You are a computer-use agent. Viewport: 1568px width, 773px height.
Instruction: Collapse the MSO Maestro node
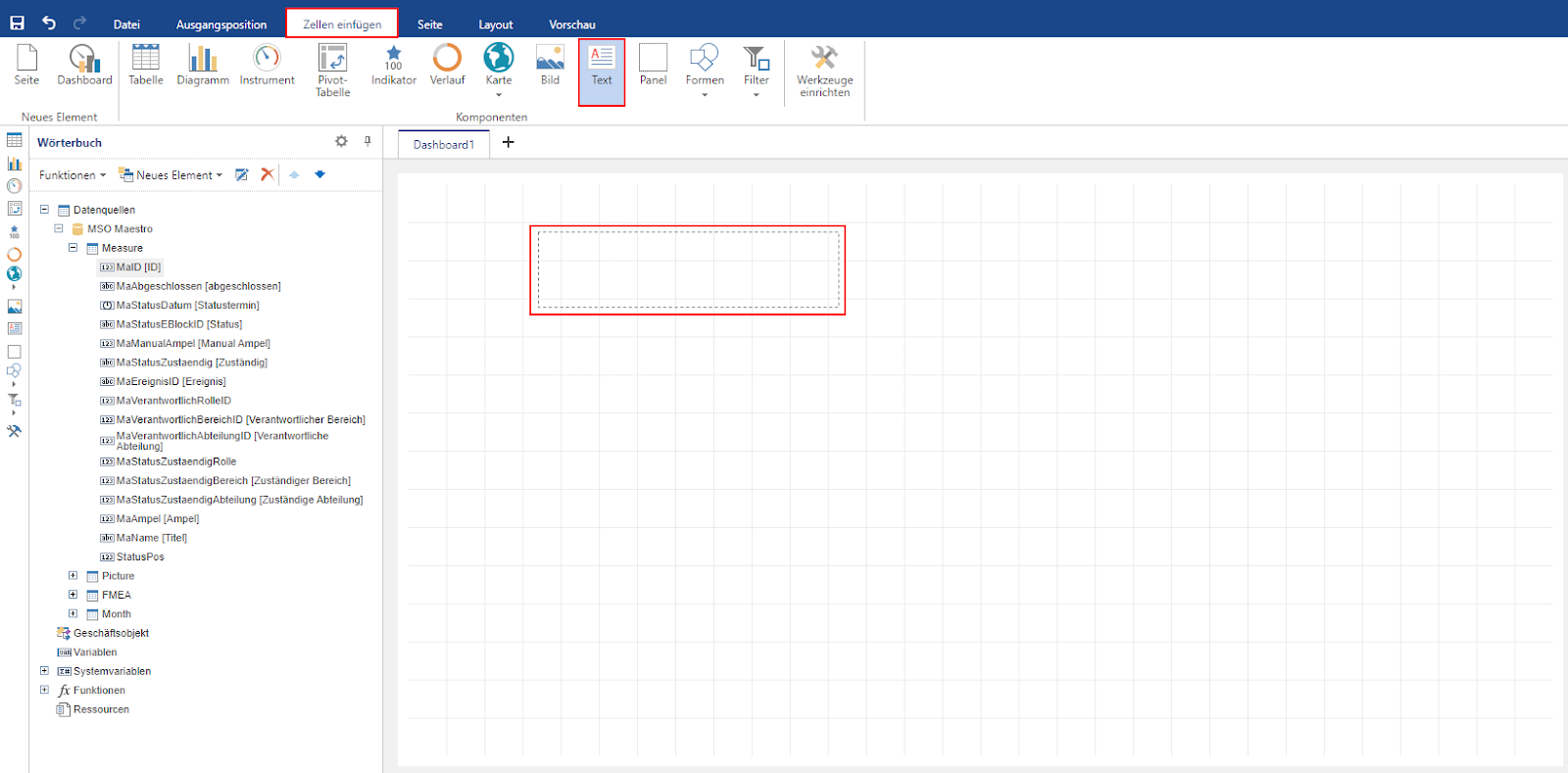pos(58,228)
